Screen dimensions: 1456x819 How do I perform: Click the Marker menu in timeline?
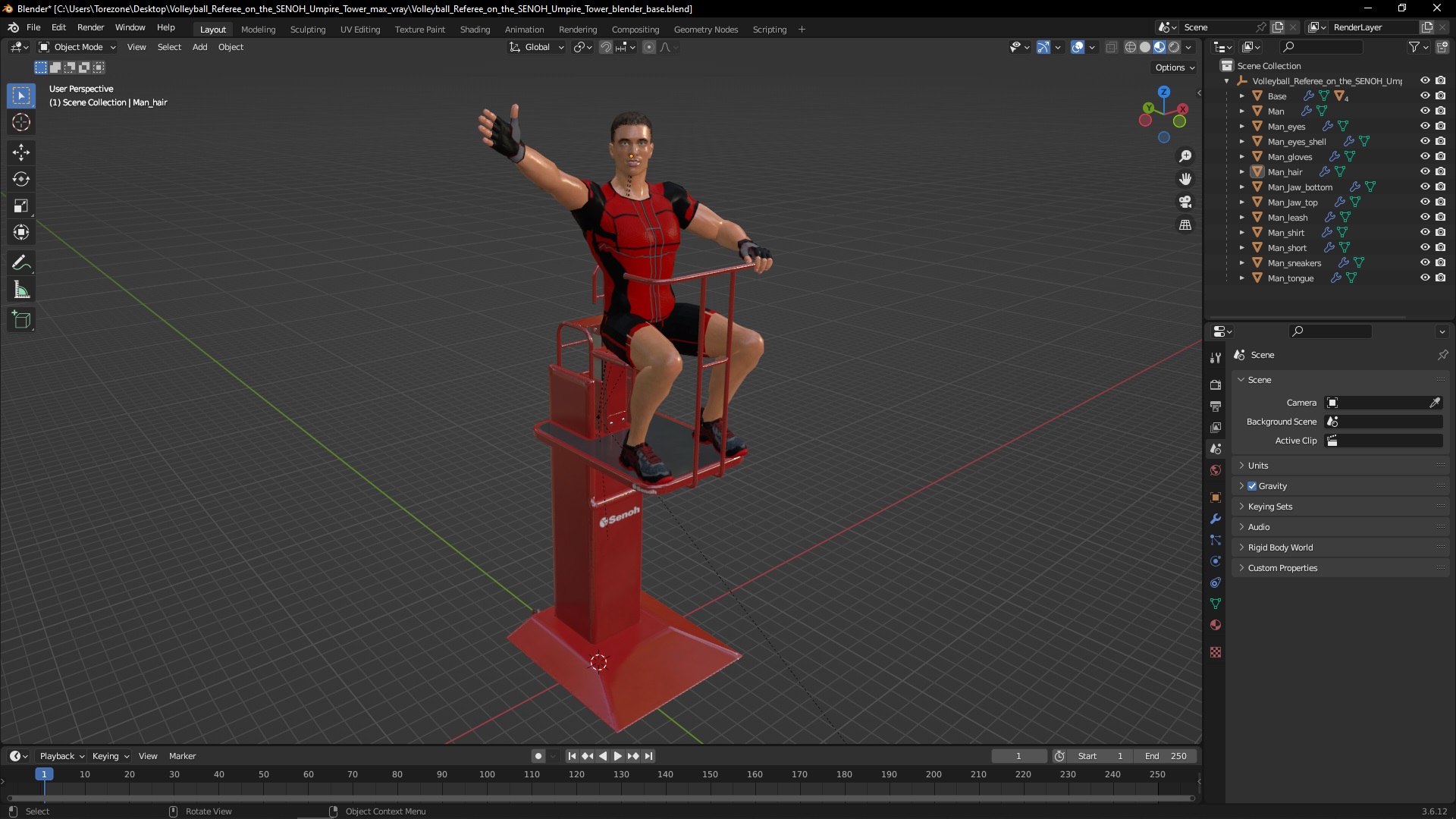click(x=182, y=756)
